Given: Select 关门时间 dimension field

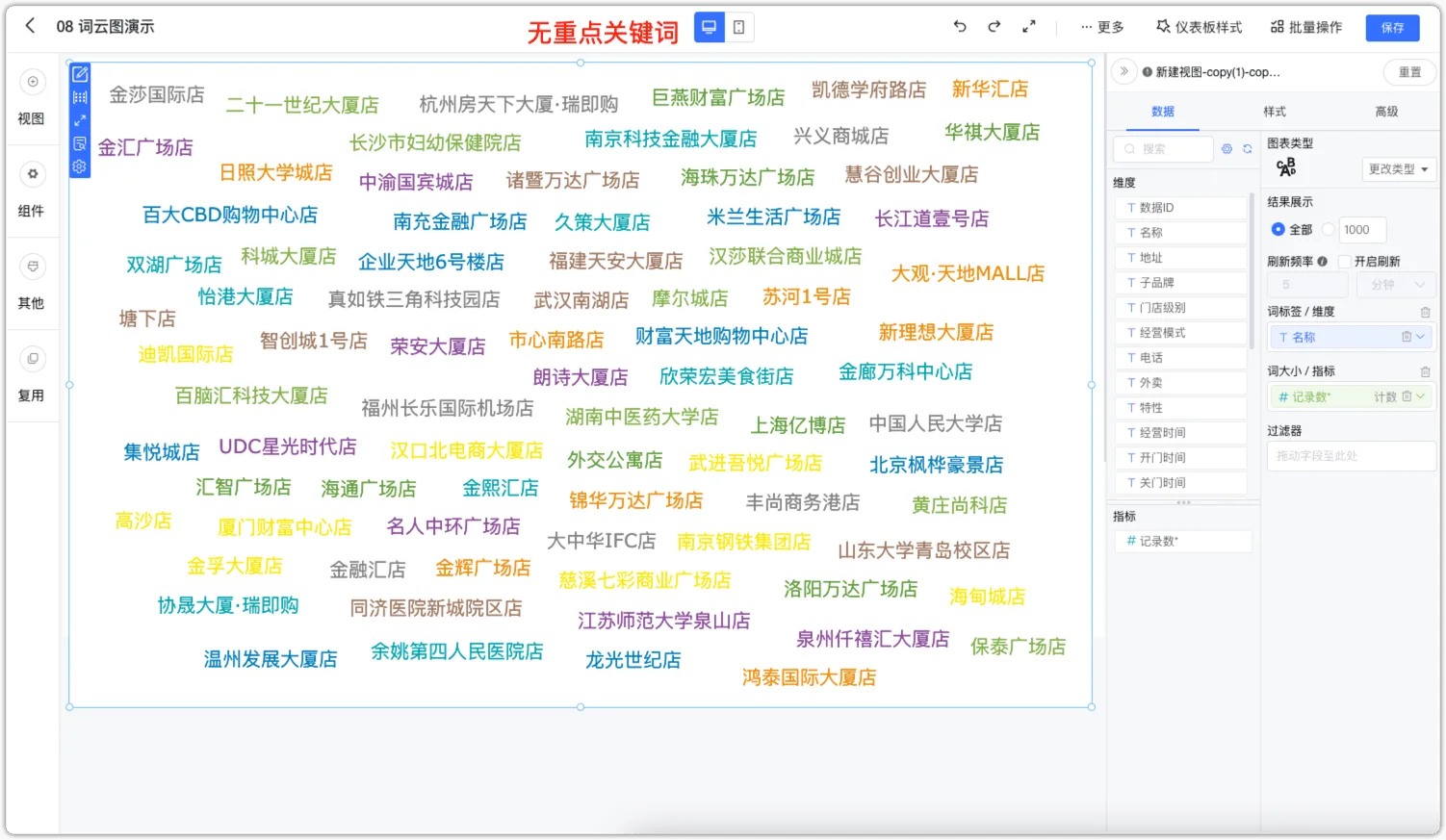Looking at the screenshot, I should pos(1180,483).
